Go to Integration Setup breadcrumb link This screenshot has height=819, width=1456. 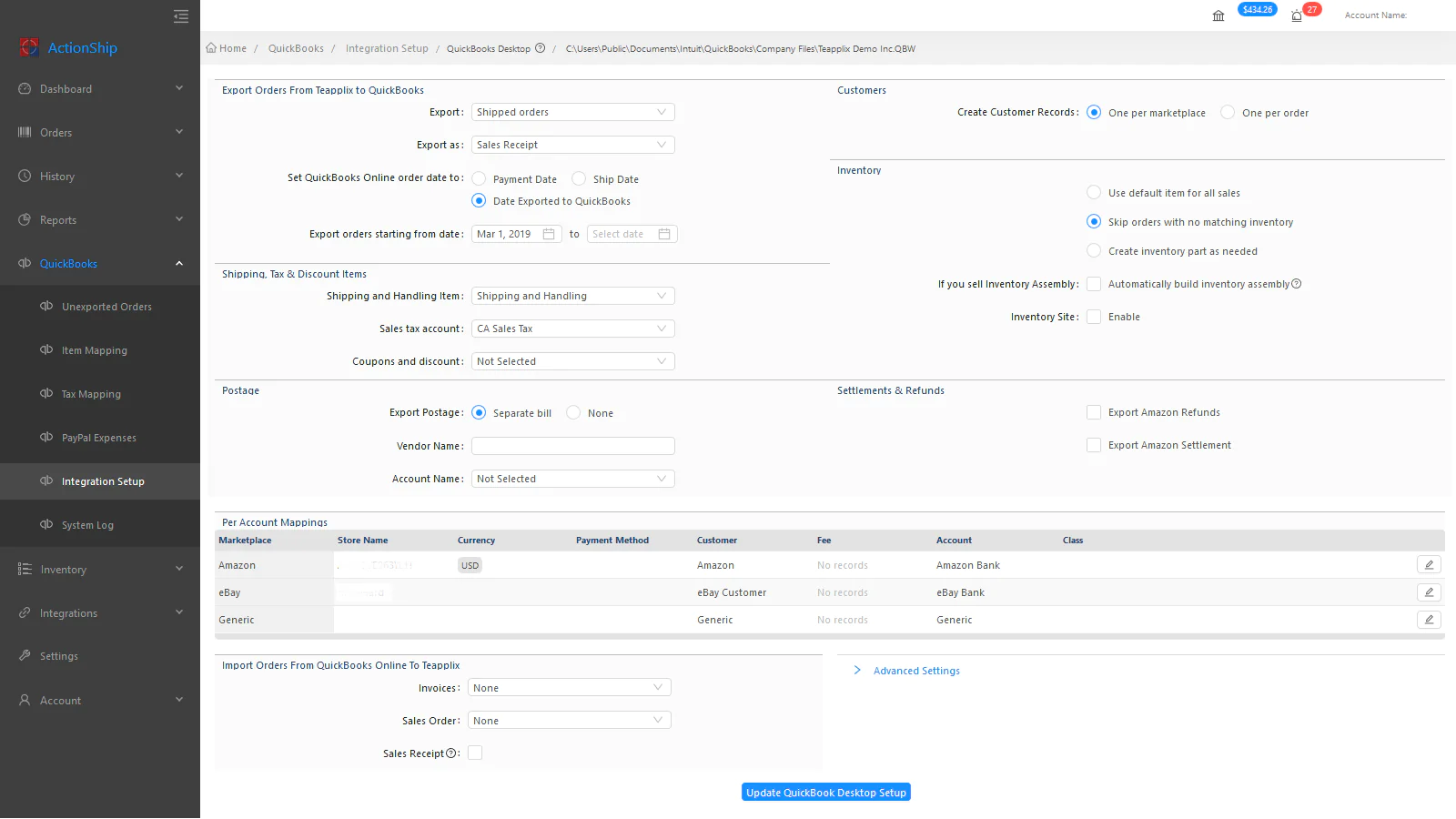coord(387,48)
